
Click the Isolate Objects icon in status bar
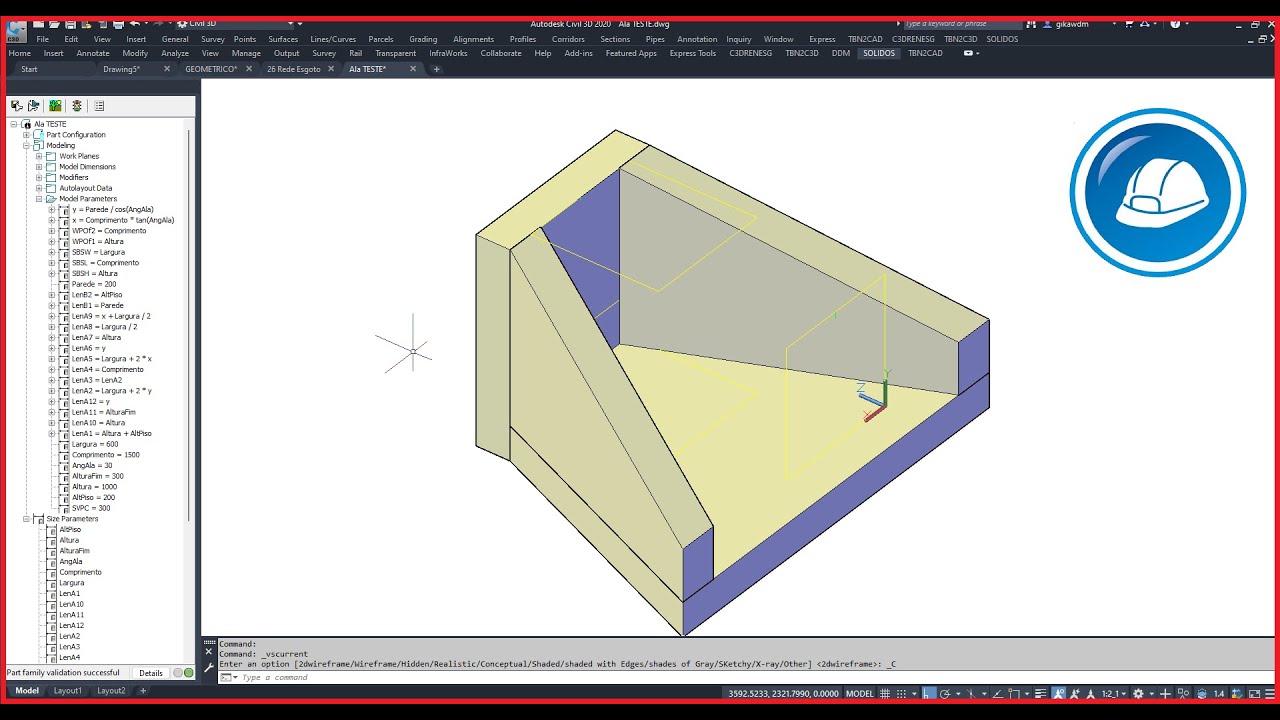[1183, 693]
